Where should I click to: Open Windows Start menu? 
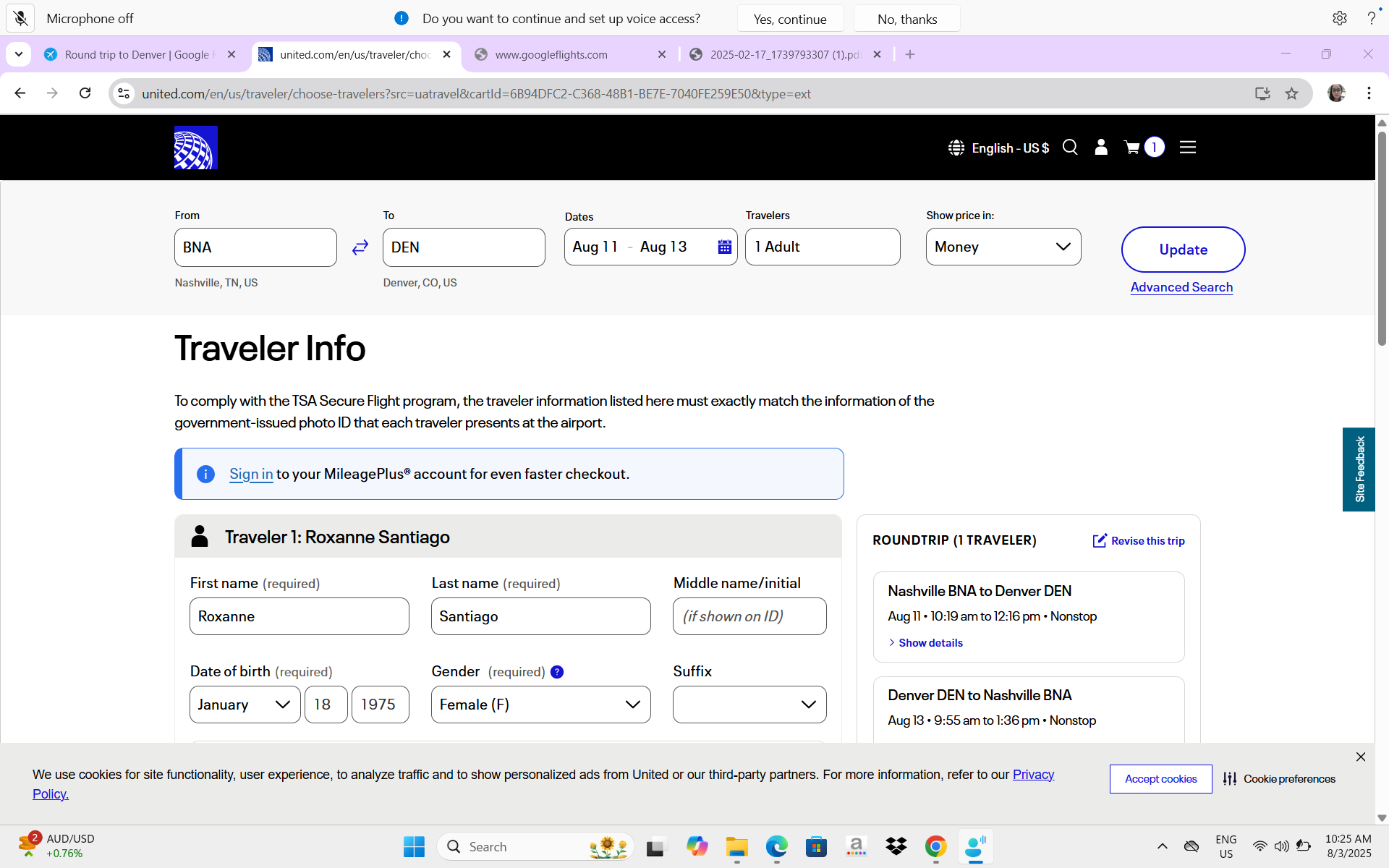click(x=414, y=846)
